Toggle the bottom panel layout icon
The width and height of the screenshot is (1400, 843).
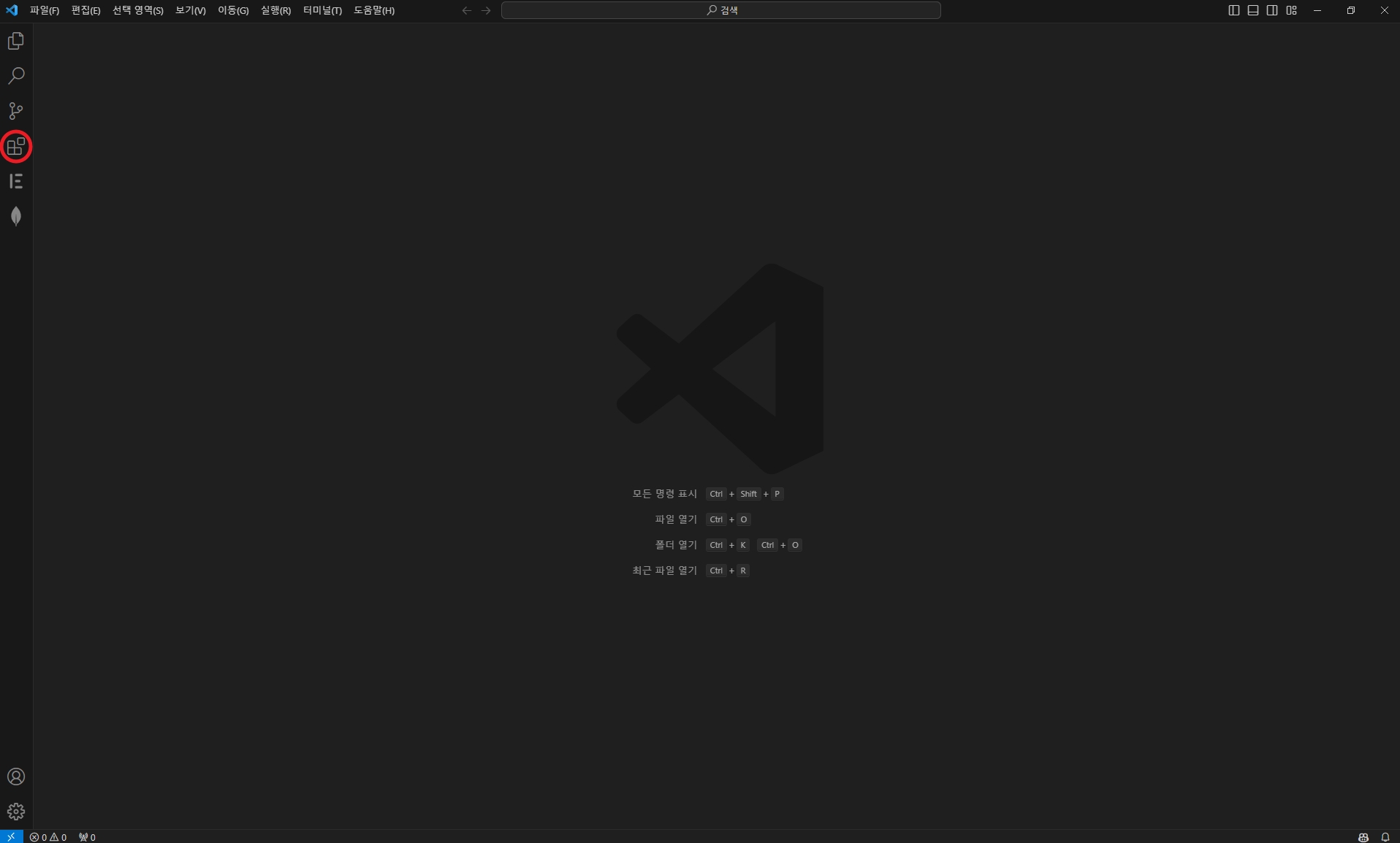(x=1253, y=10)
